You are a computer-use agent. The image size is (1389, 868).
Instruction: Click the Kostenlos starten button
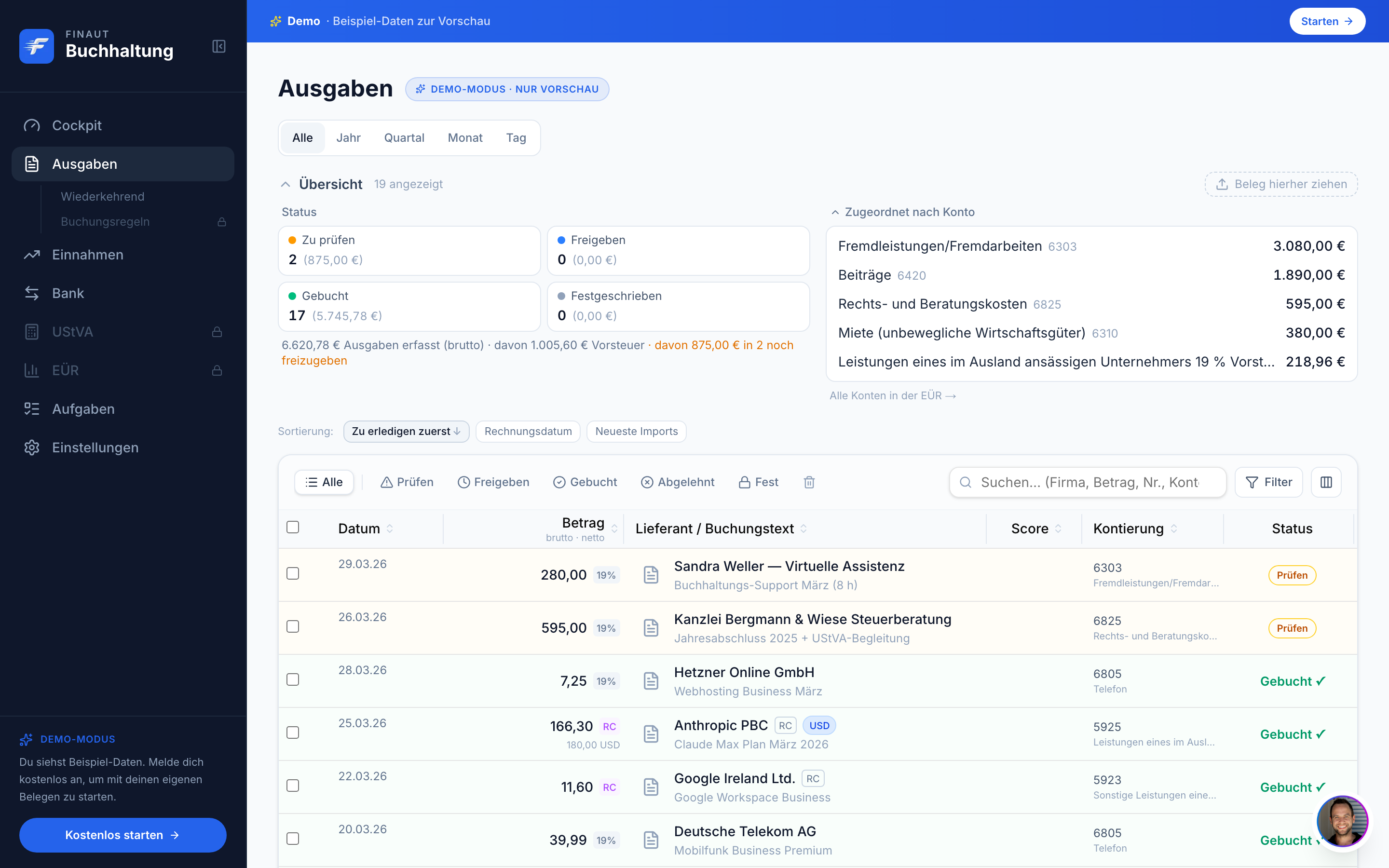pyautogui.click(x=123, y=835)
